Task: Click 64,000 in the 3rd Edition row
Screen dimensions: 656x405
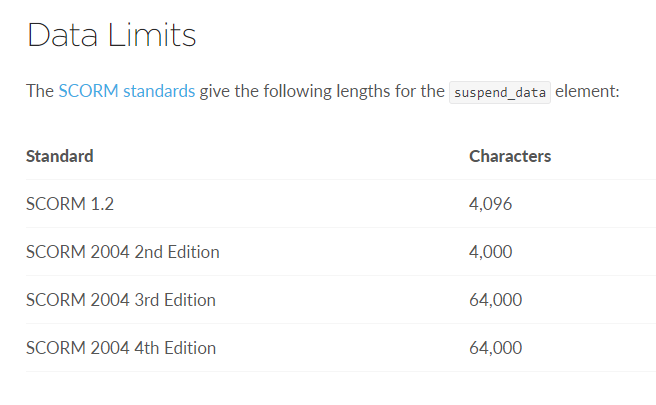Action: [495, 300]
